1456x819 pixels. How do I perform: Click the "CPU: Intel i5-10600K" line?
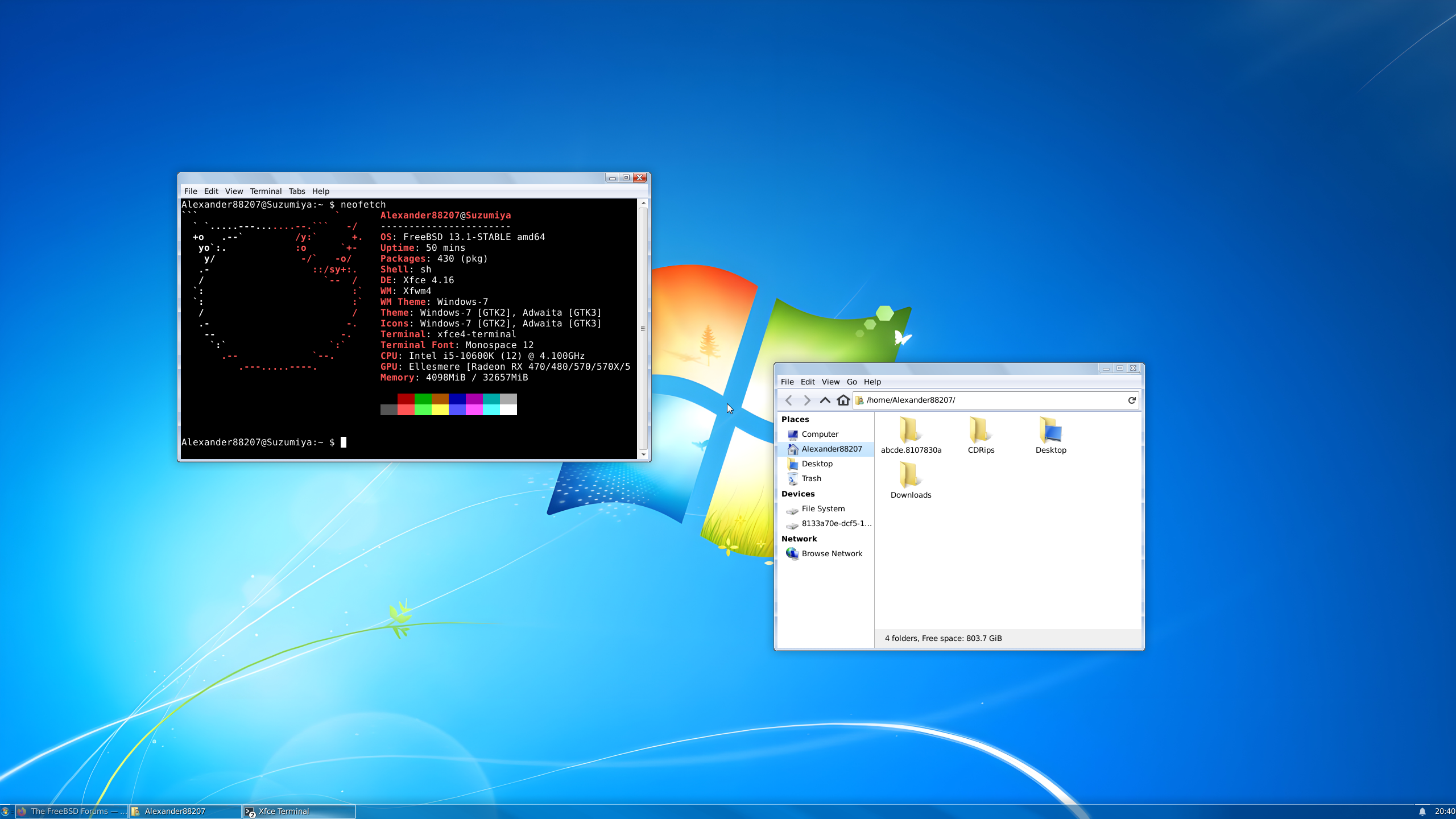coord(482,356)
